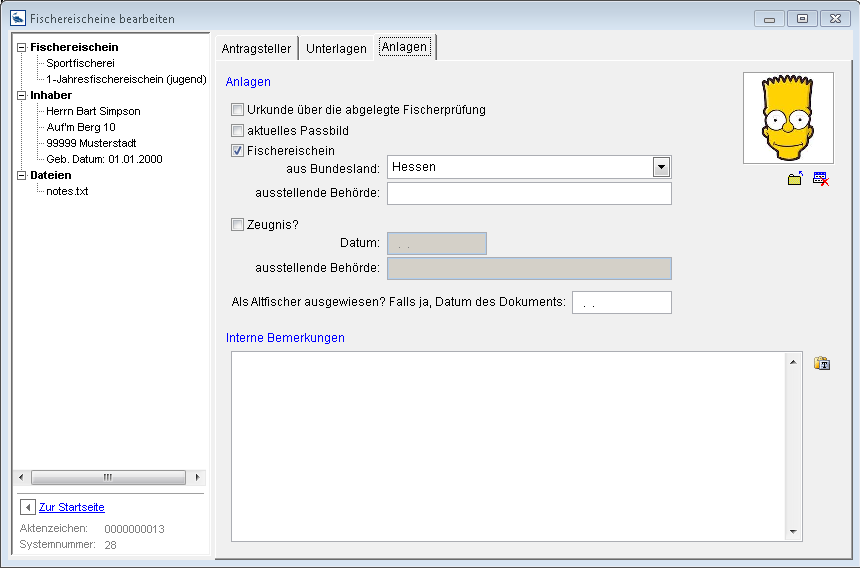860x568 pixels.
Task: Enable the aktuelles Passbild checkbox
Action: (238, 131)
